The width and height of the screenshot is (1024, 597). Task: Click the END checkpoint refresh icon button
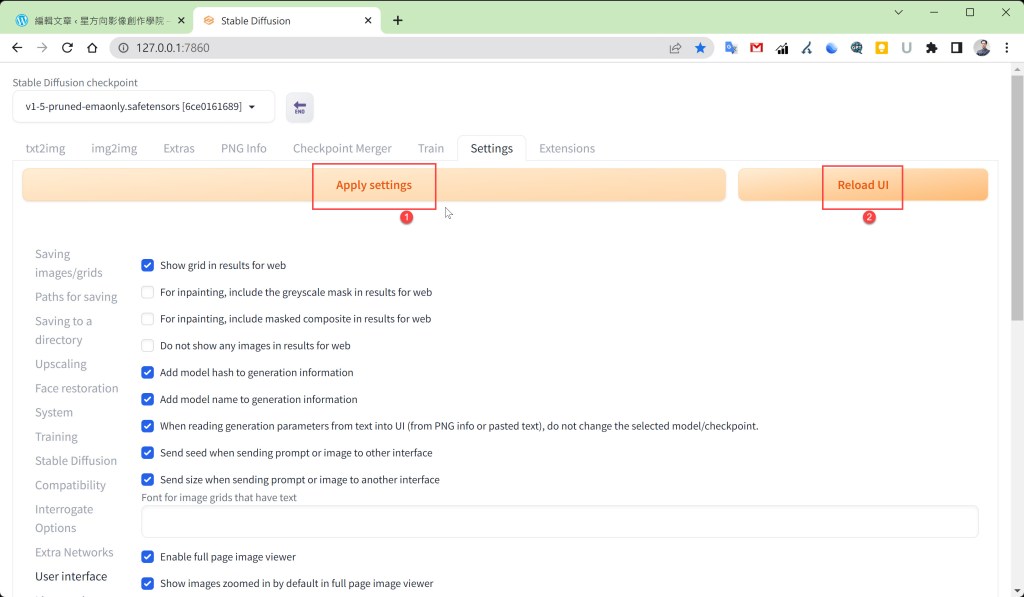point(299,108)
